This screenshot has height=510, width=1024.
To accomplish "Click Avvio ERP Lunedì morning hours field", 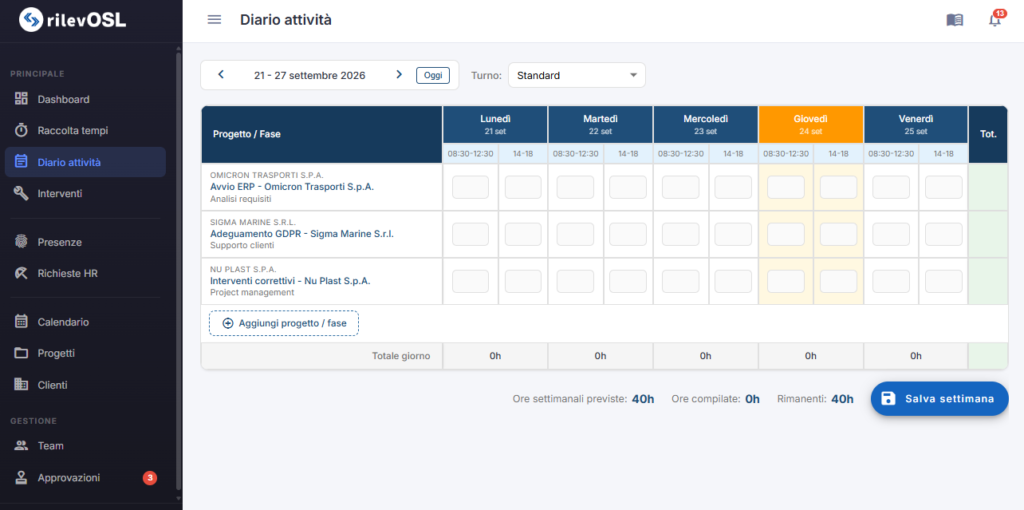I will click(x=470, y=187).
